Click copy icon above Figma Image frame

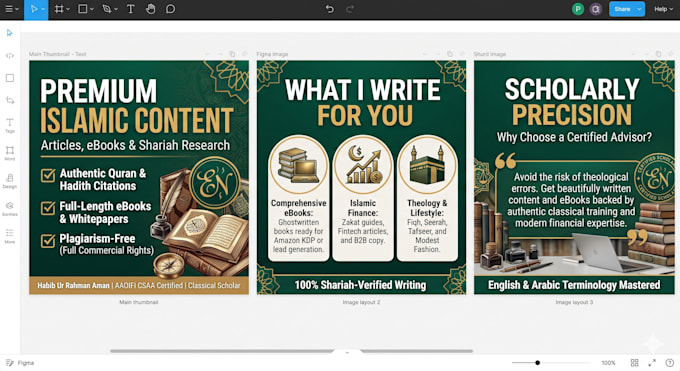tap(450, 54)
